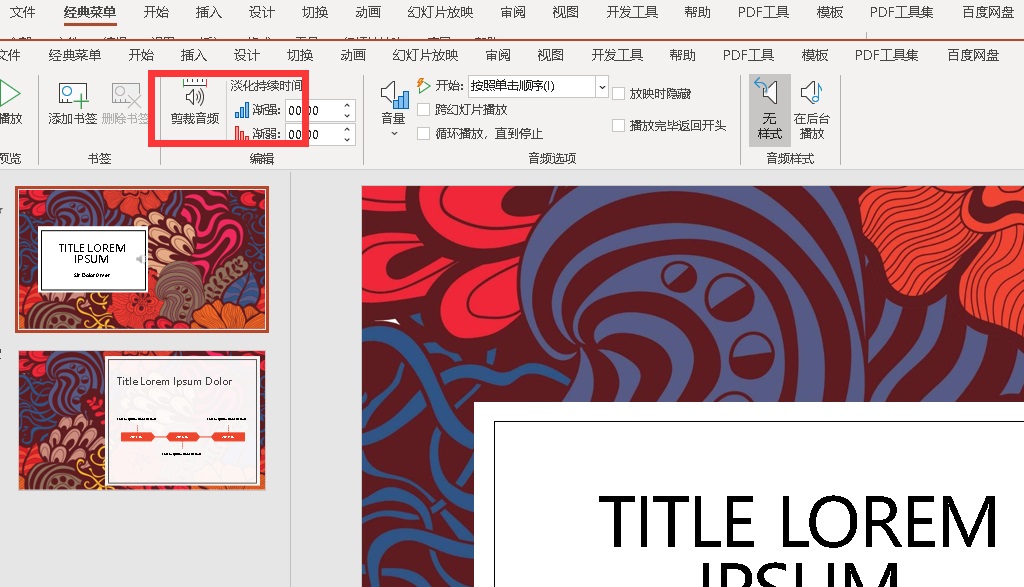The height and width of the screenshot is (587, 1024).
Task: Tick the 循环播放，直到停止 checkbox
Action: point(423,133)
